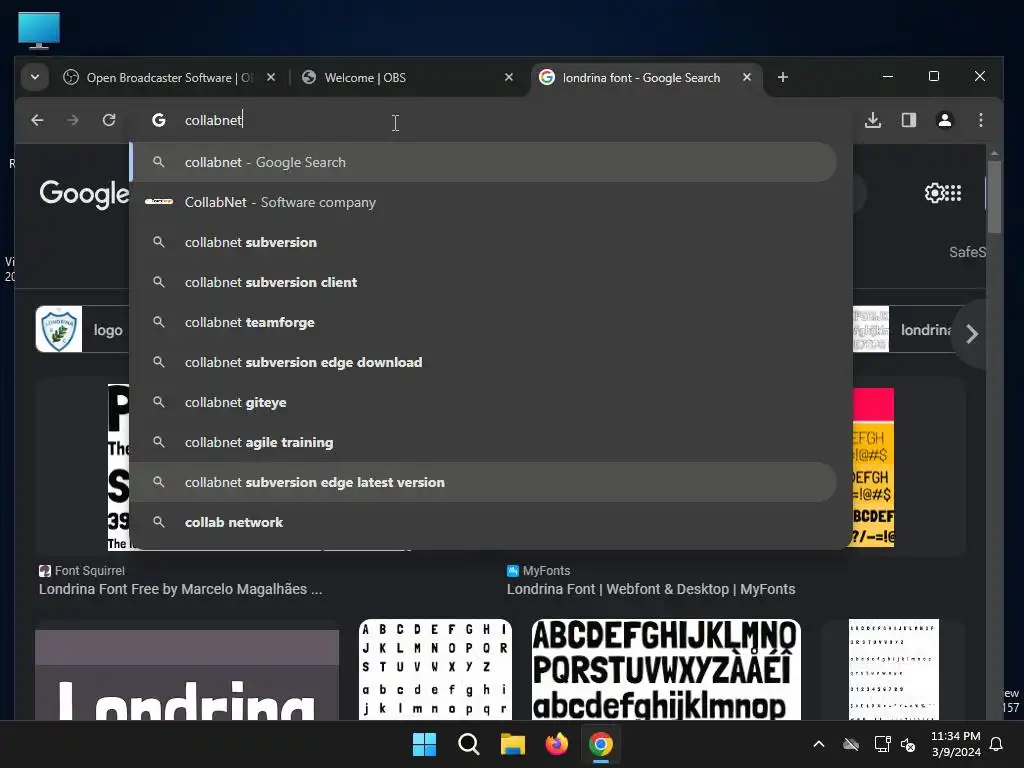Open the Chrome downloads icon

click(873, 120)
